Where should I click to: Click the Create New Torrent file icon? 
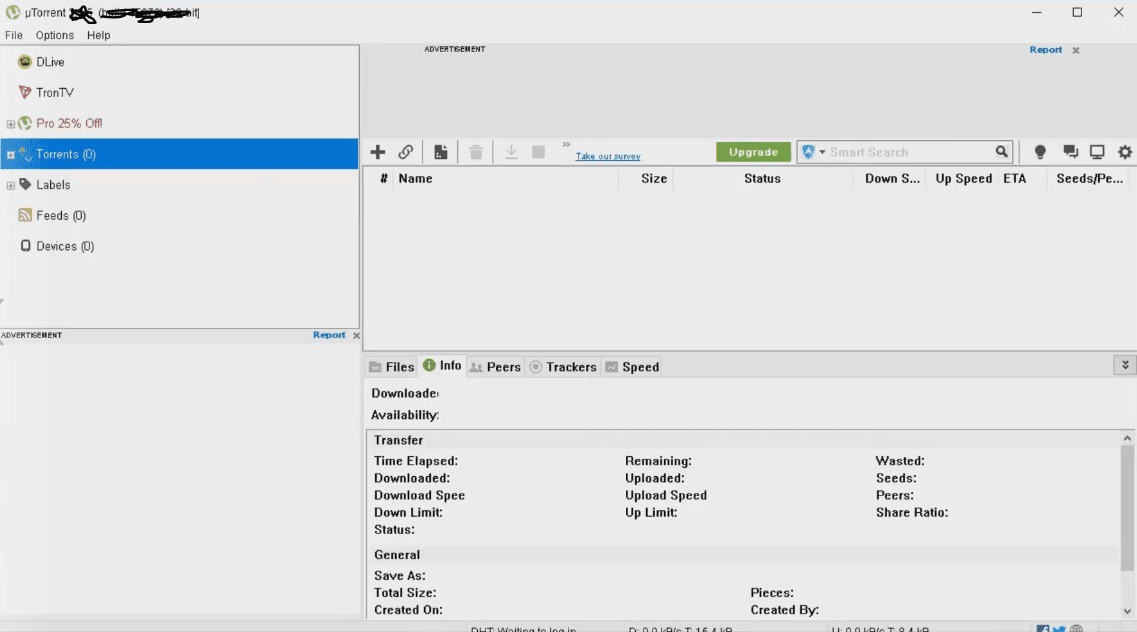(x=440, y=152)
